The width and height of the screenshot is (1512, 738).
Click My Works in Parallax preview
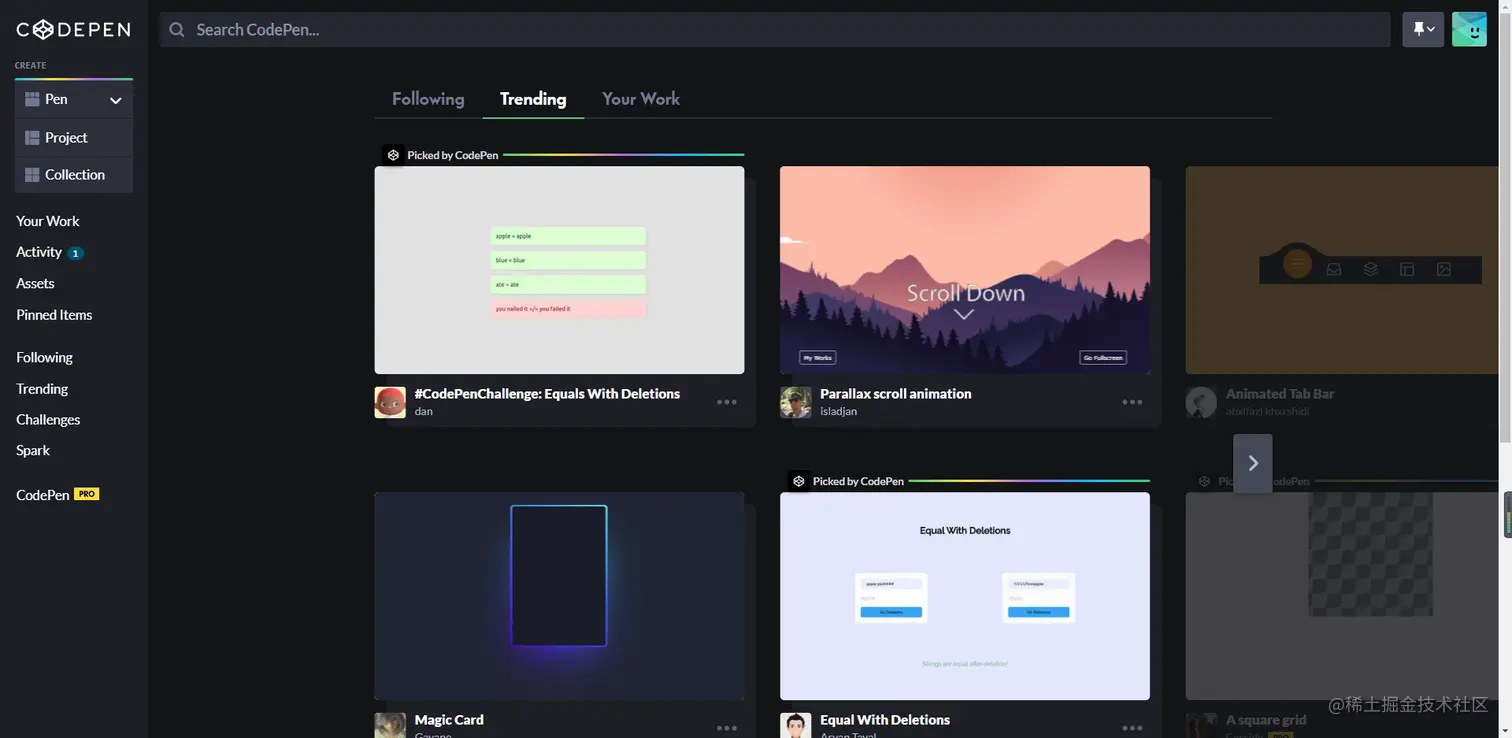pos(817,357)
